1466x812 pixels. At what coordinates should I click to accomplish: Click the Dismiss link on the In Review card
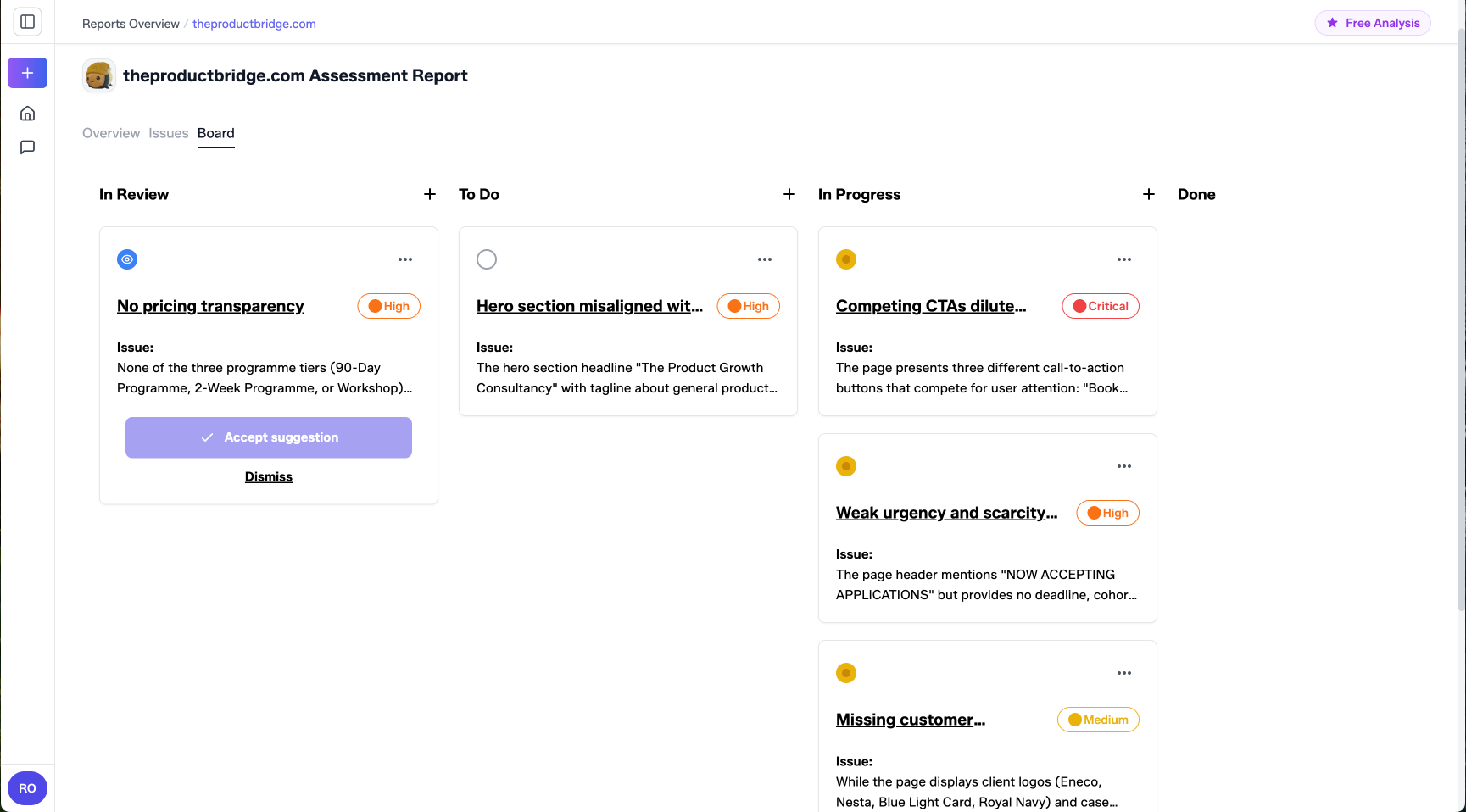268,476
